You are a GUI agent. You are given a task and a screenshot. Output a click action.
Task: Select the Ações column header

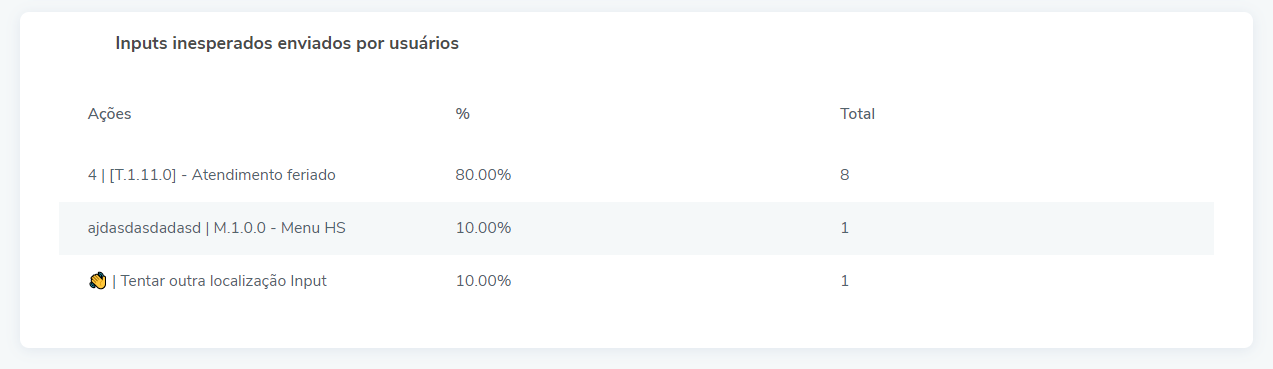click(x=109, y=114)
